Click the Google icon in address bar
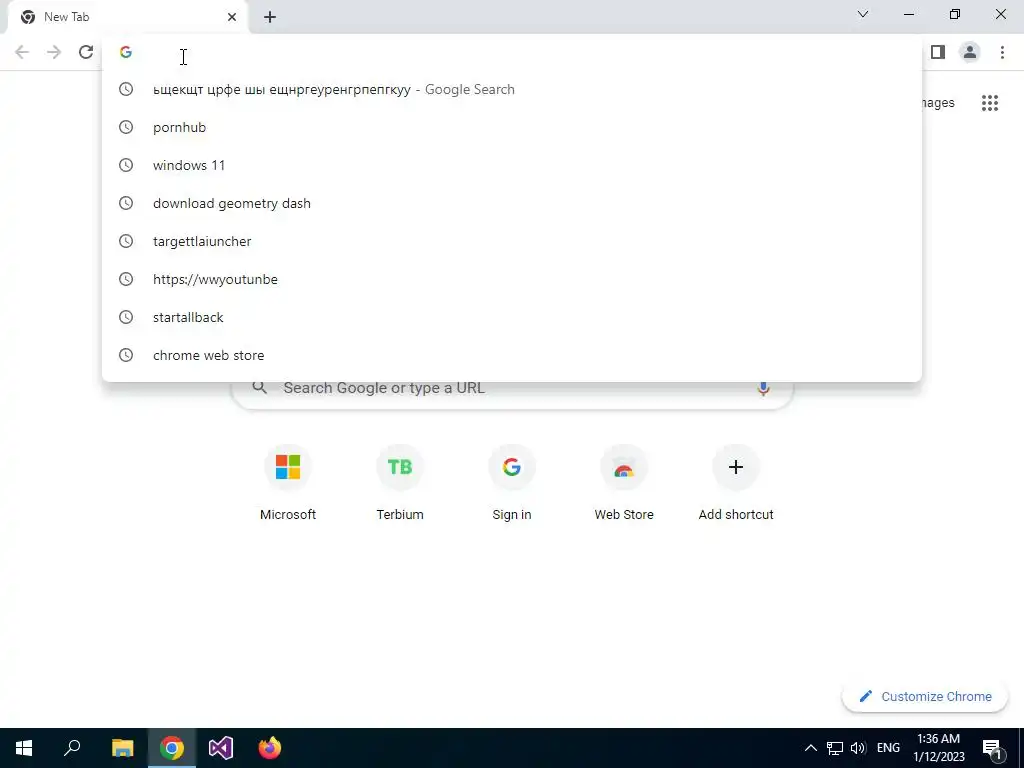The height and width of the screenshot is (768, 1024). (126, 52)
